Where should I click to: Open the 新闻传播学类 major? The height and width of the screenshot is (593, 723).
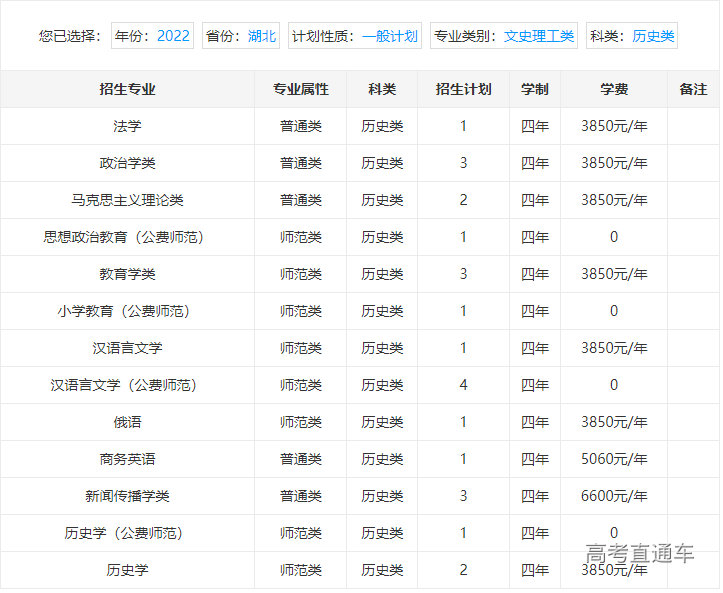(x=127, y=496)
